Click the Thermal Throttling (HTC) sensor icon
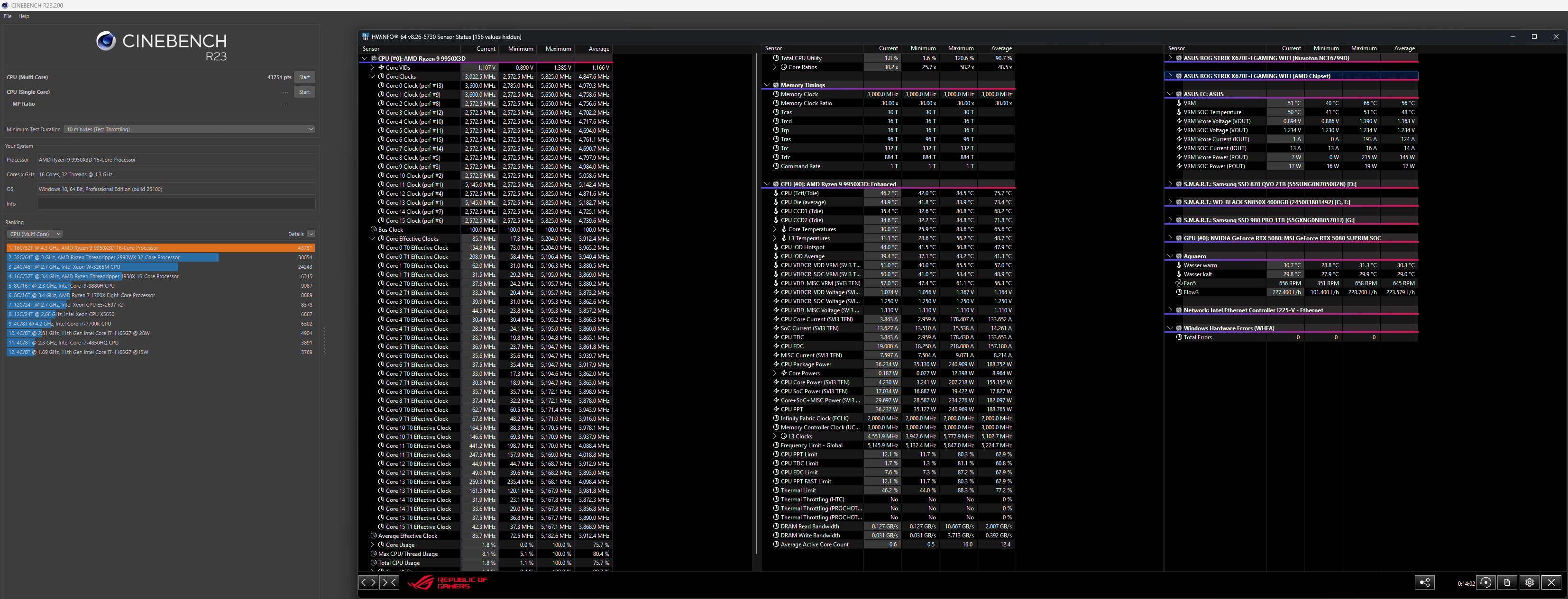Viewport: 1568px width, 599px height. pyautogui.click(x=776, y=499)
